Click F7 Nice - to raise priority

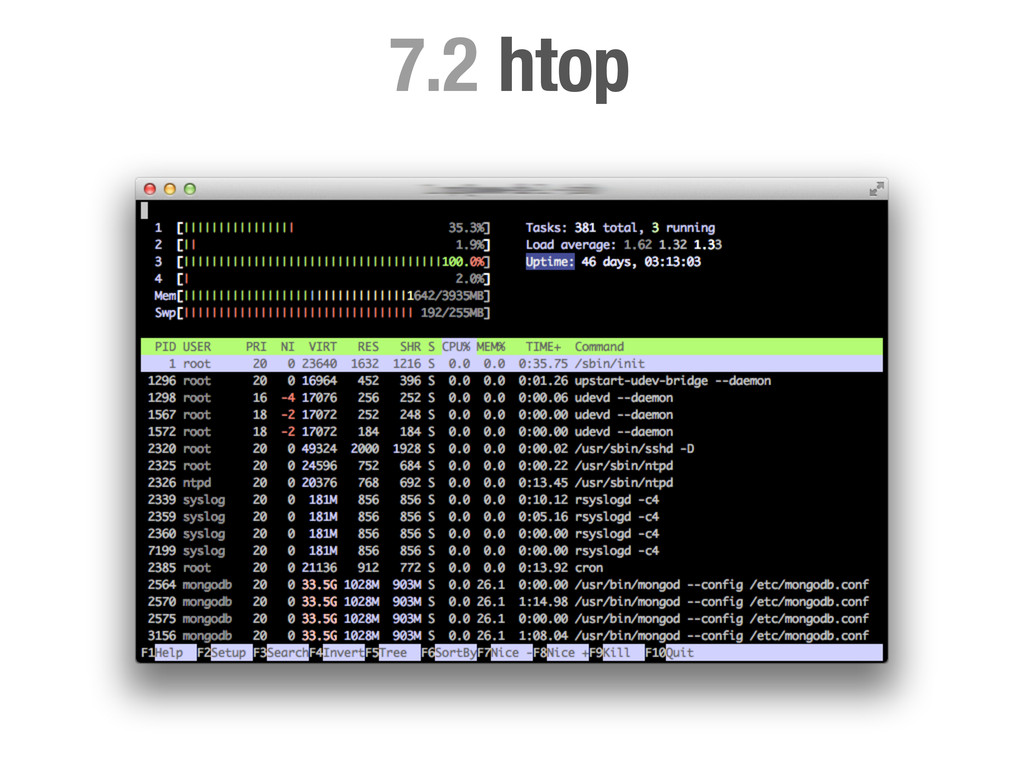(x=505, y=652)
